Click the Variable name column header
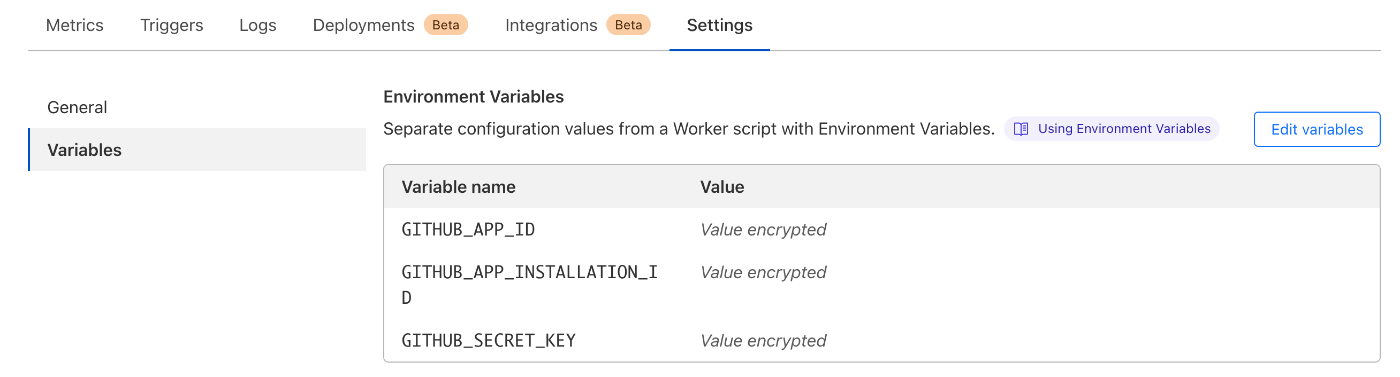The width and height of the screenshot is (1400, 377). tap(459, 187)
